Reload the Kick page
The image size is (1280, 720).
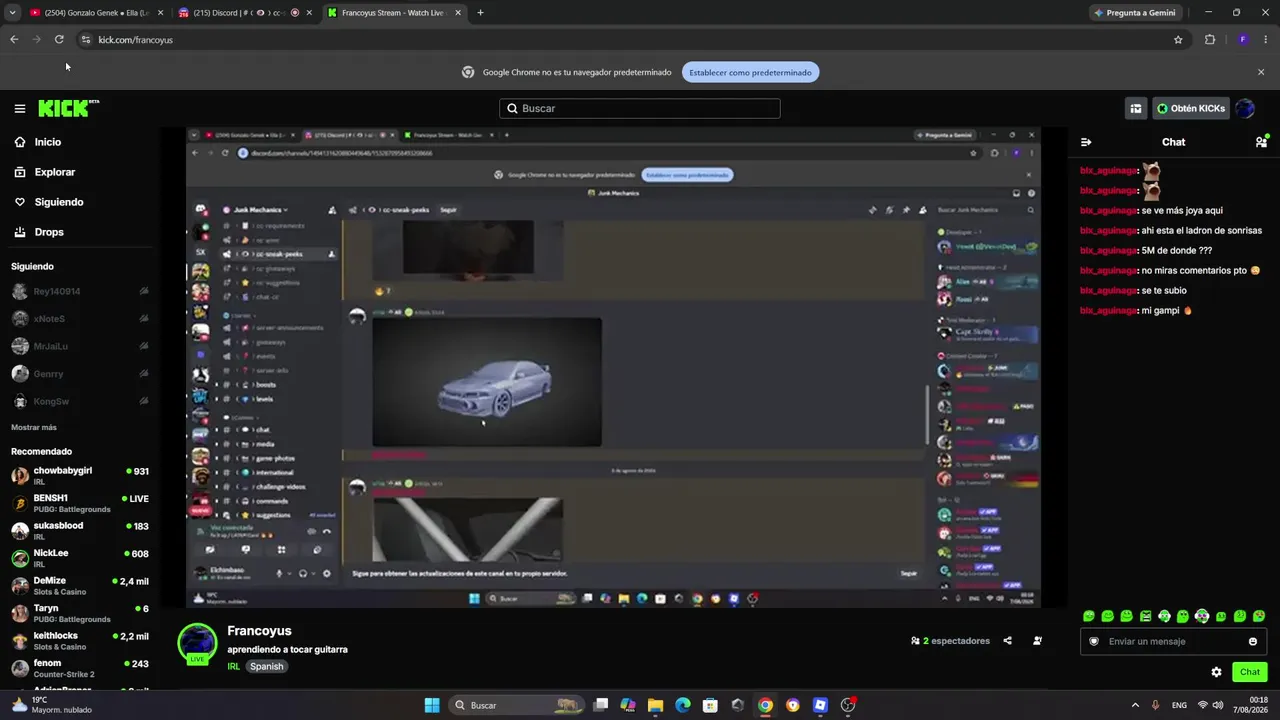tap(59, 40)
